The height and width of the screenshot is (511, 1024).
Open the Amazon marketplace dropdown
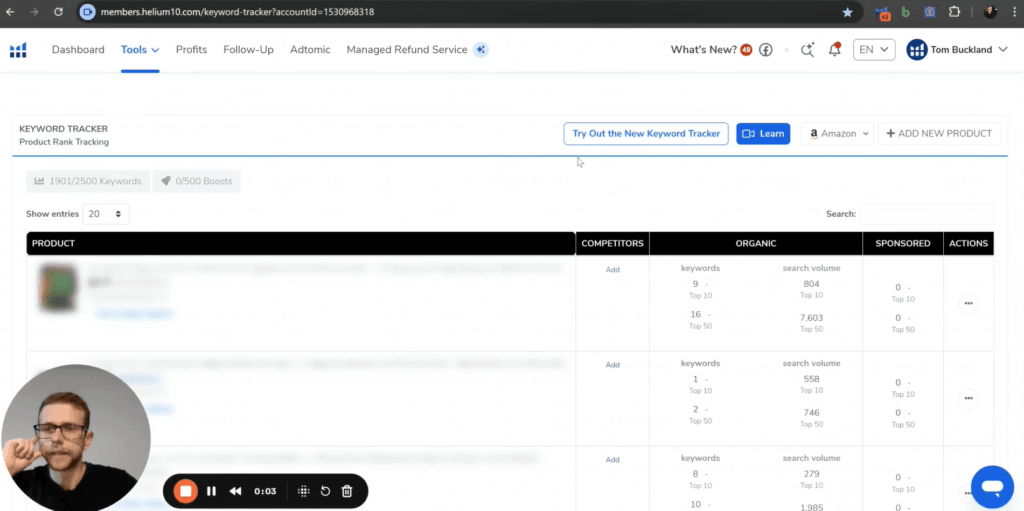[837, 133]
